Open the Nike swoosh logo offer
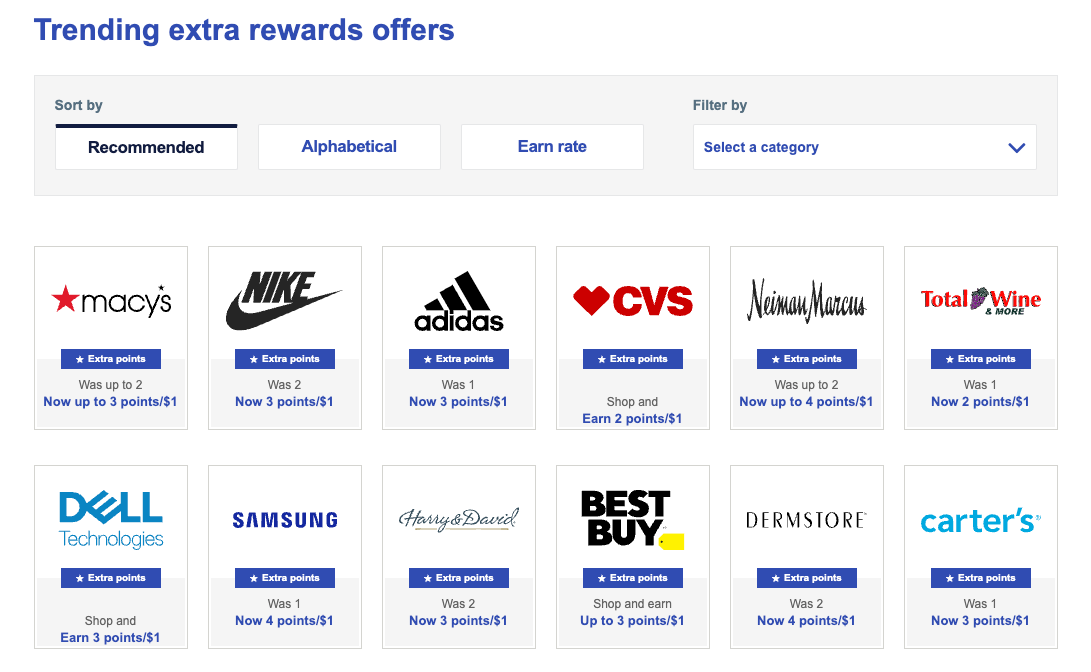 [x=284, y=300]
